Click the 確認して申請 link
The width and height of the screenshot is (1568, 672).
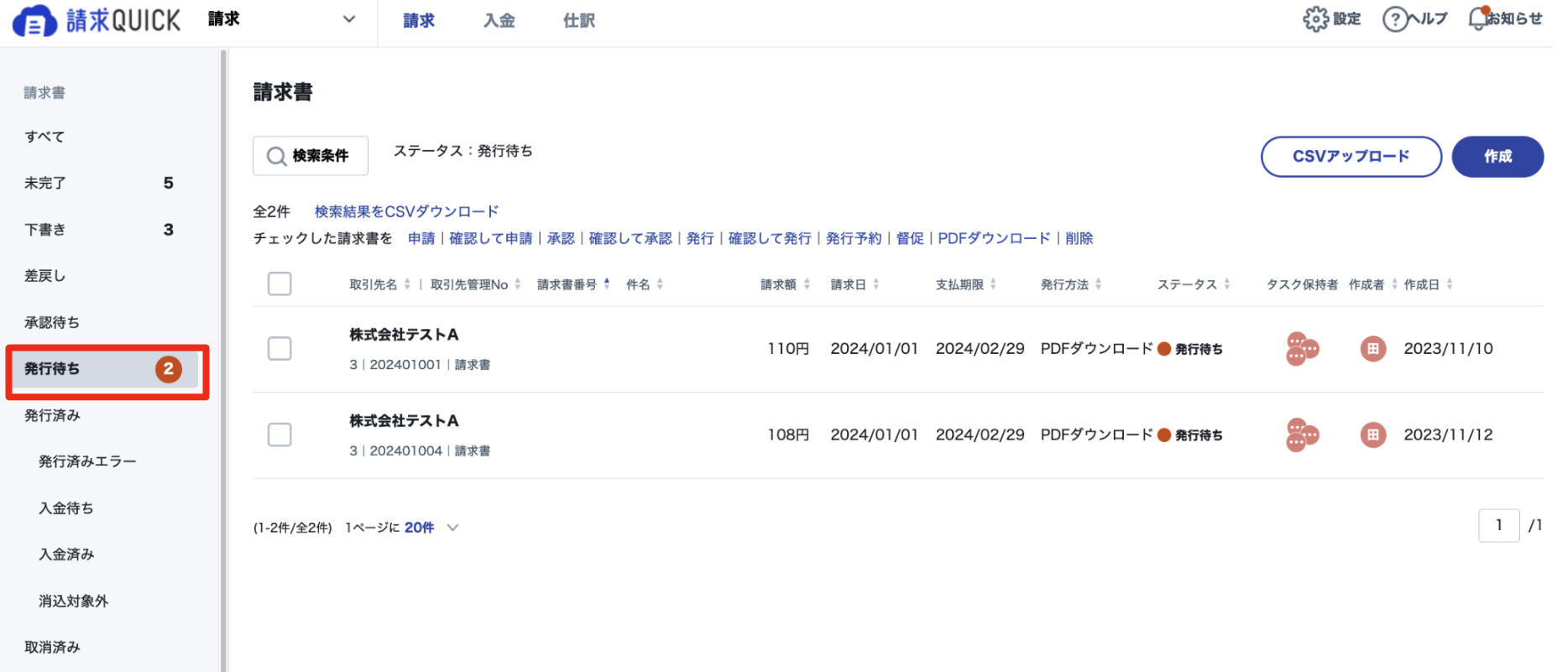[491, 238]
